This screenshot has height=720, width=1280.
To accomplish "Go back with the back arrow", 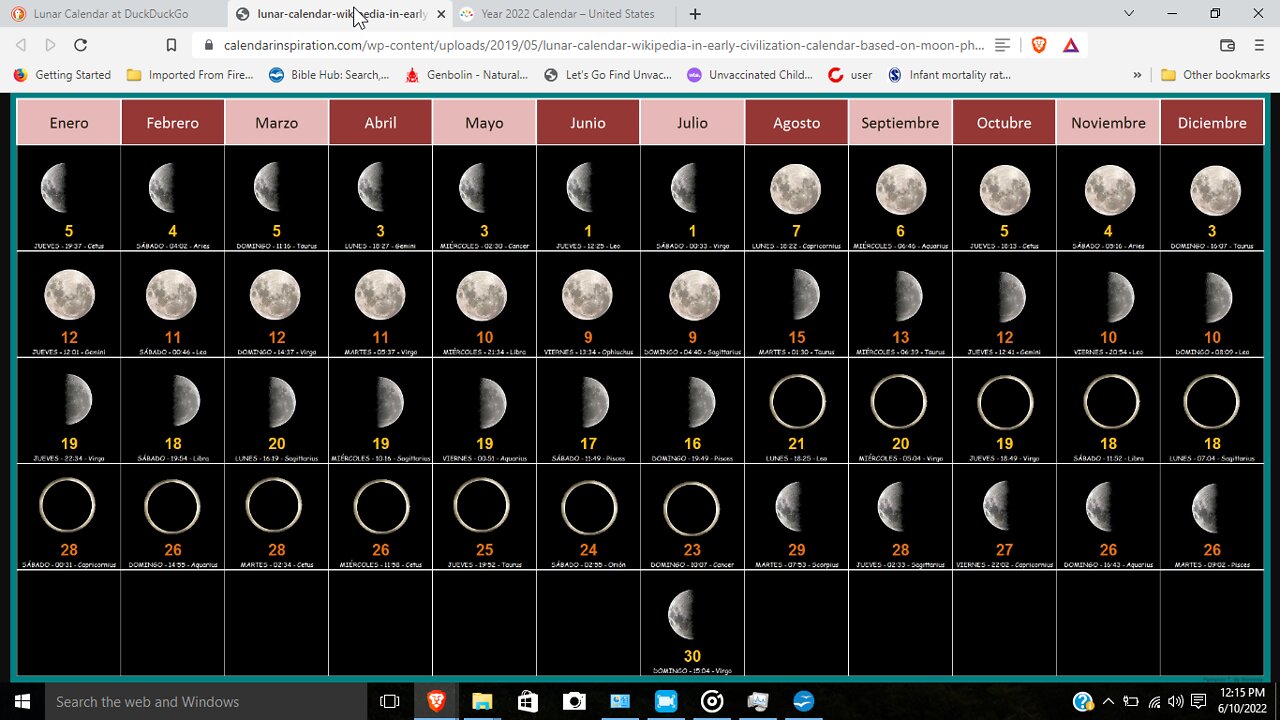I will pyautogui.click(x=21, y=45).
